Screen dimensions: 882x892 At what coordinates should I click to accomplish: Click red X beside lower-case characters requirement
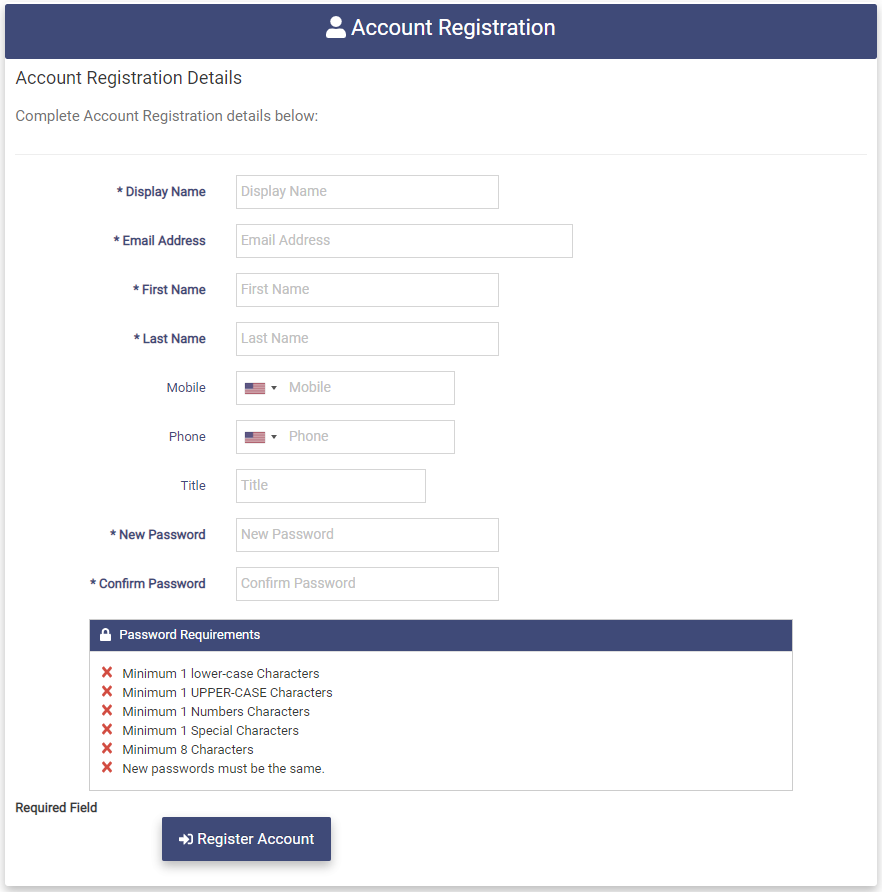107,673
